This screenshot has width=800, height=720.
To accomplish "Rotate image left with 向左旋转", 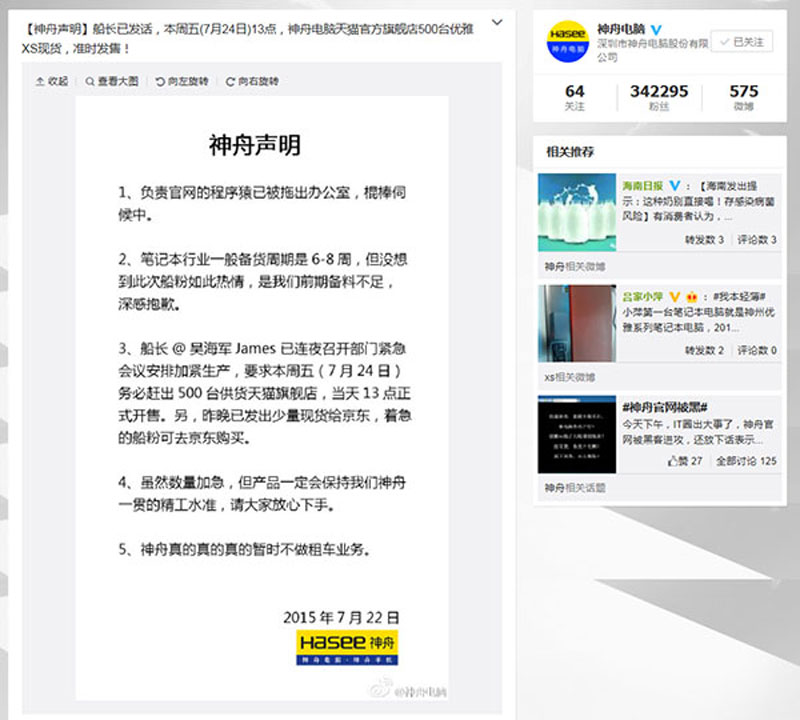I will click(x=182, y=81).
